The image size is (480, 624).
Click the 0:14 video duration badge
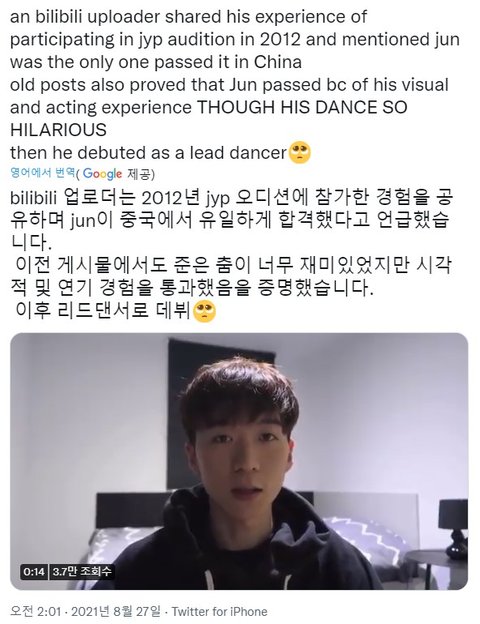tap(34, 572)
